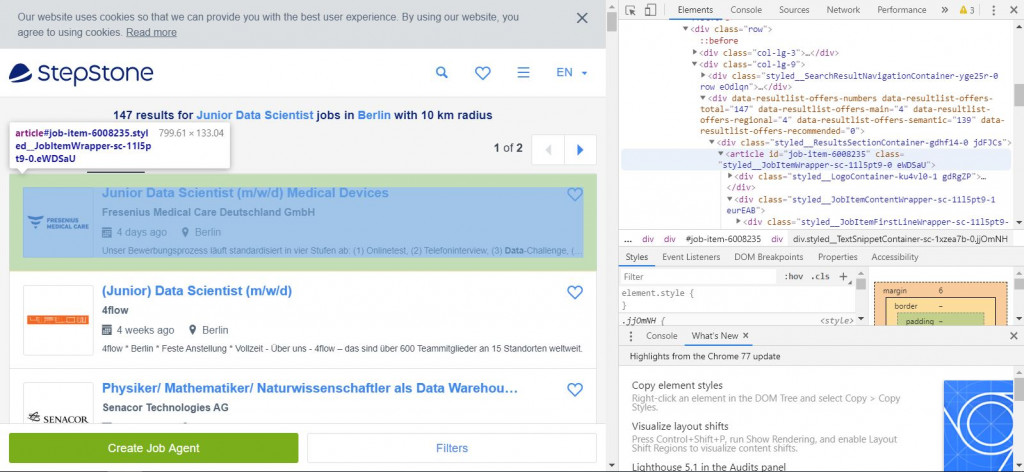Toggle the .cls class editor button

[x=820, y=277]
